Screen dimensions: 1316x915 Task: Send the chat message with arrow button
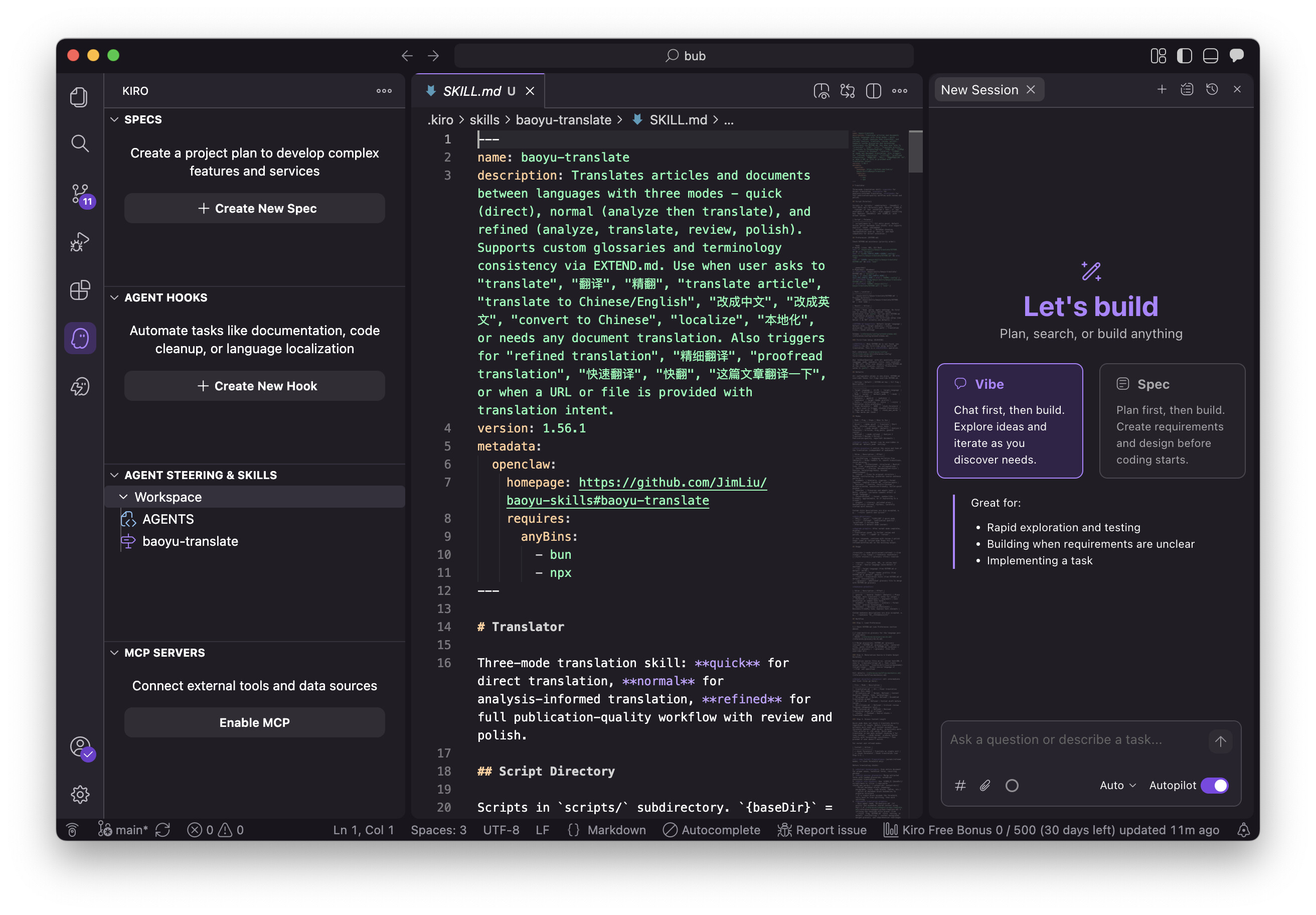pos(1220,741)
